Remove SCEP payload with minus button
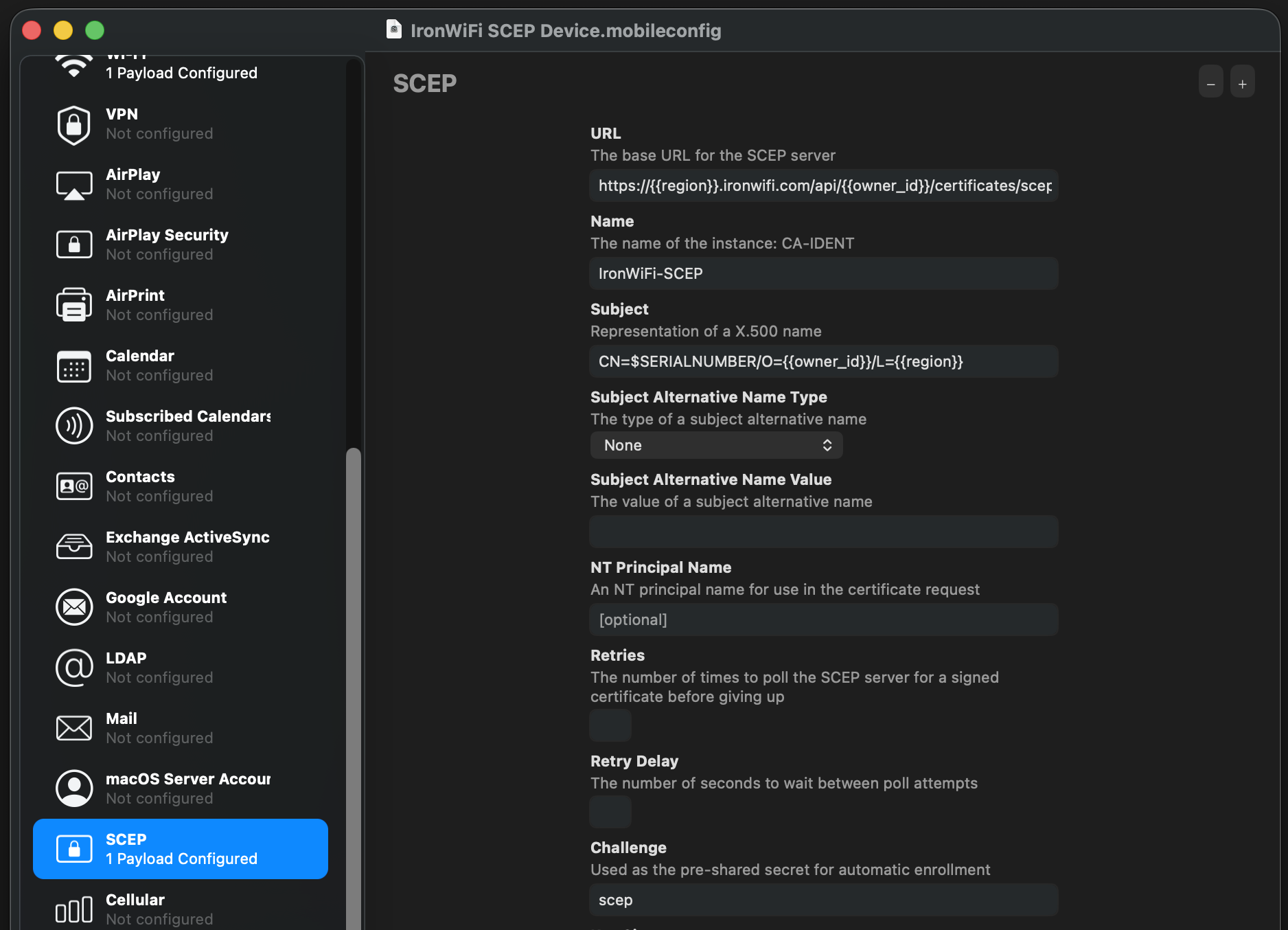1288x930 pixels. [1210, 84]
